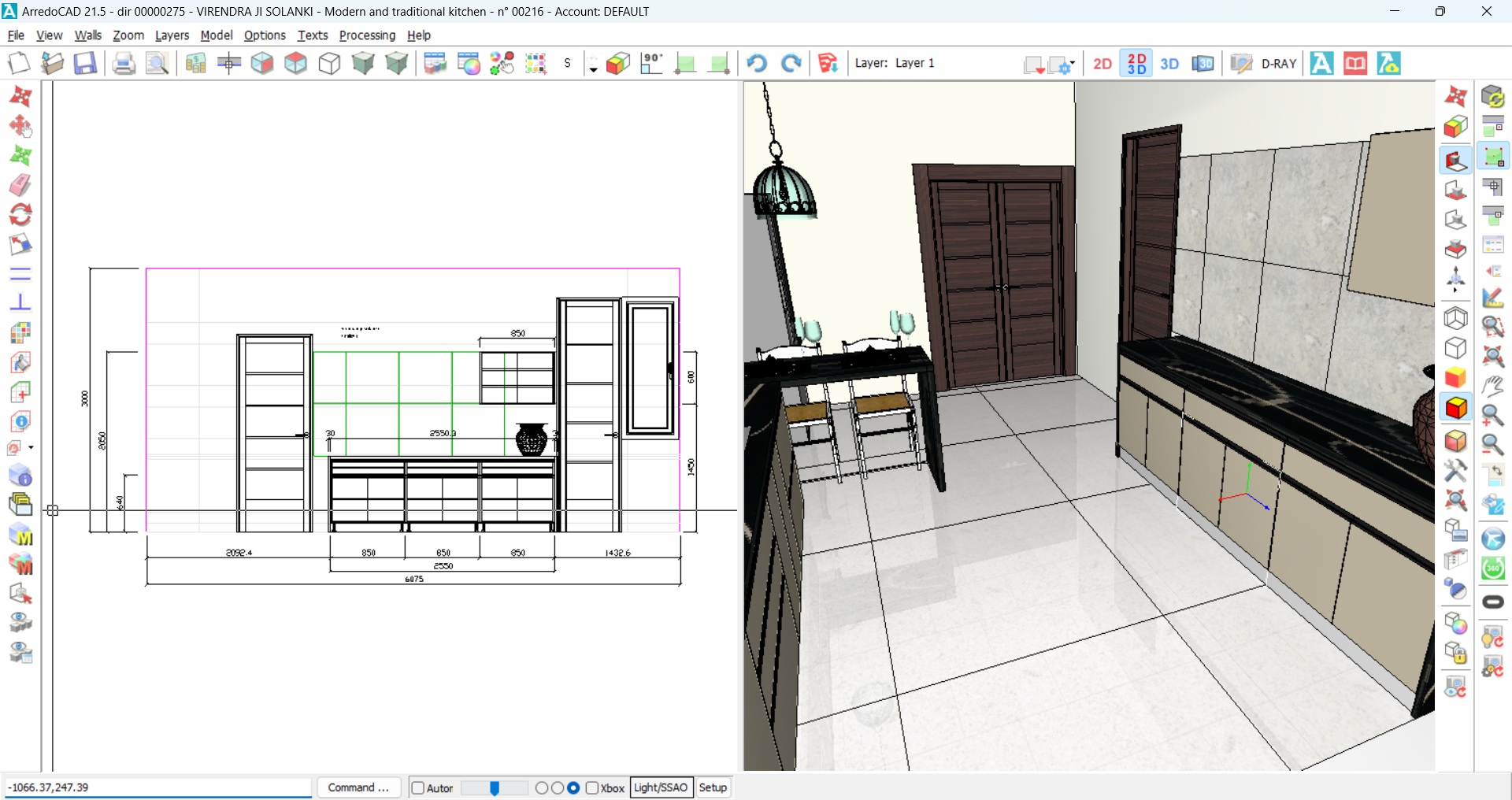
Task: Open the Walls menu
Action: 87,35
